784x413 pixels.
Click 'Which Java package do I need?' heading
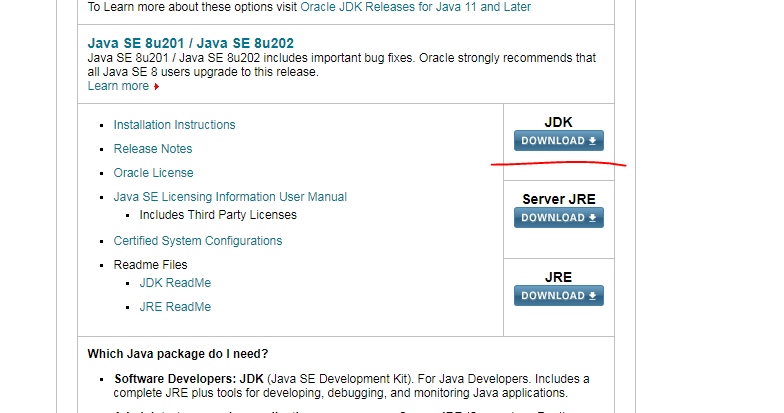(x=178, y=354)
